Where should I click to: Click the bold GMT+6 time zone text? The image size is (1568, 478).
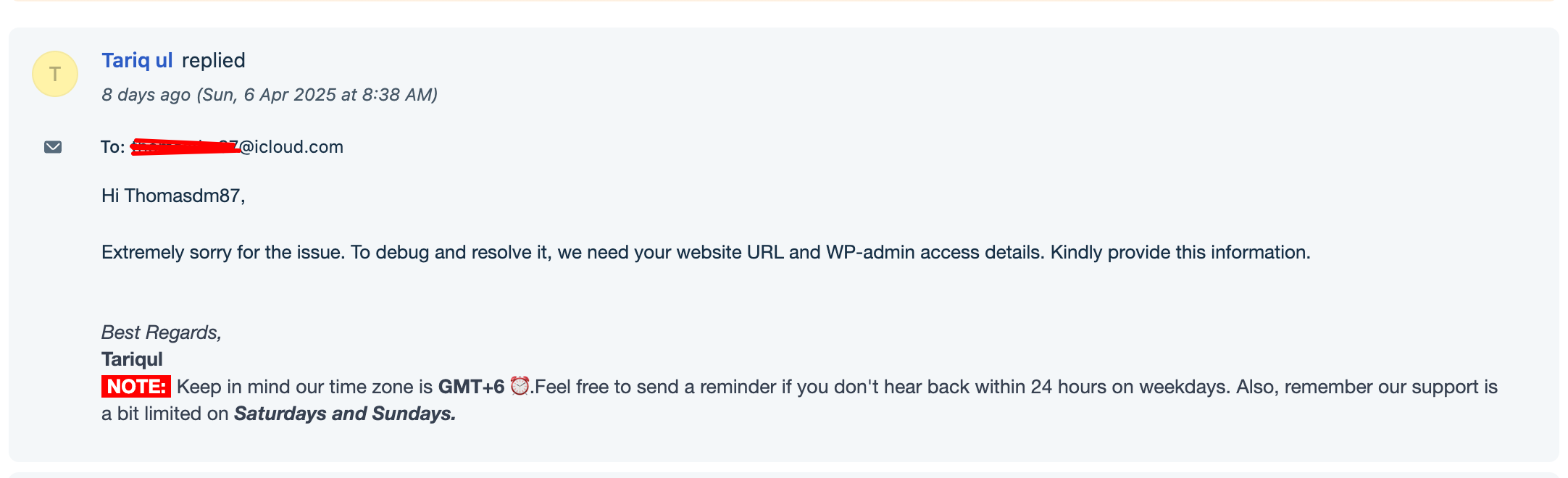click(471, 387)
